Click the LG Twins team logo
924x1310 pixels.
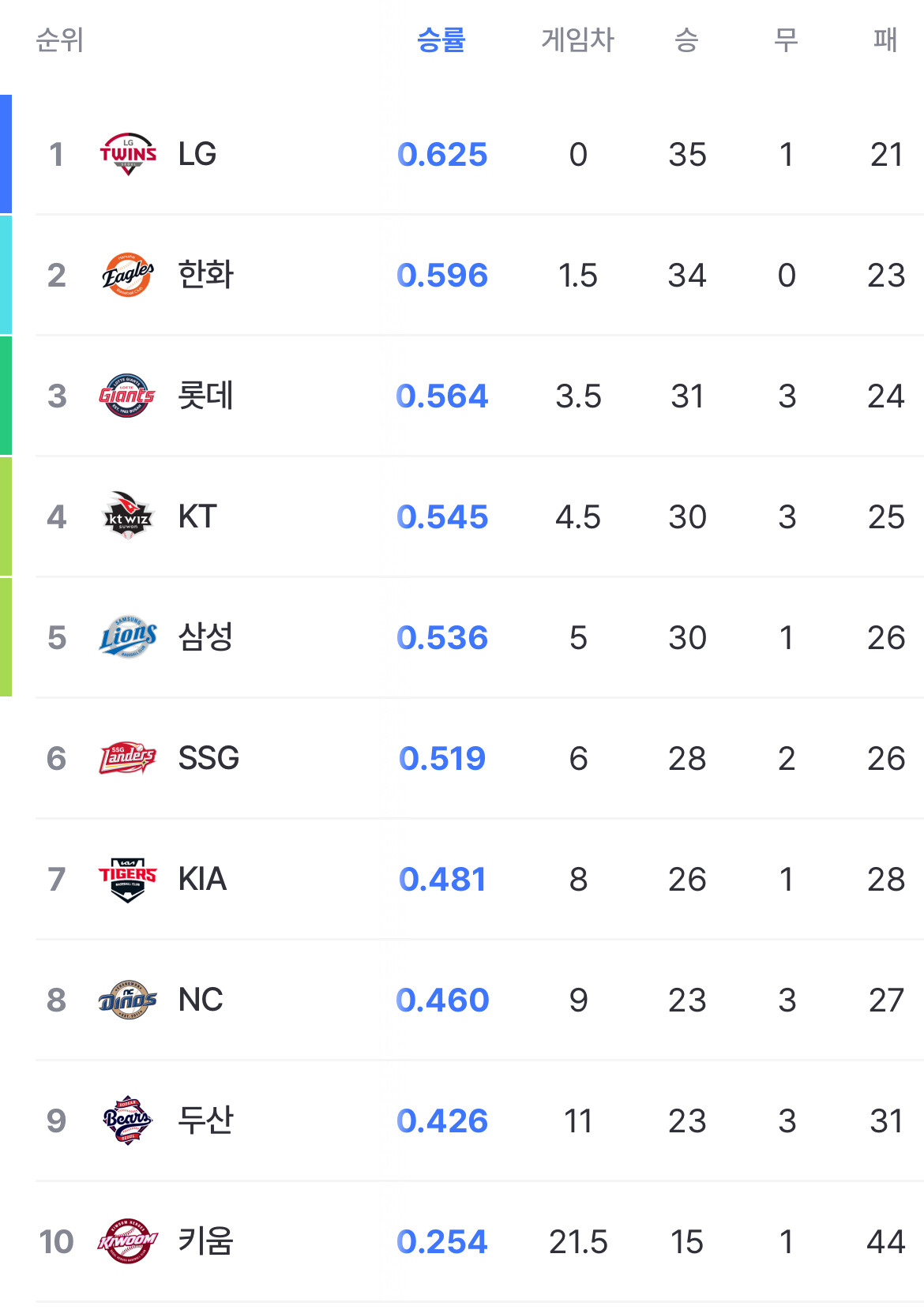(128, 154)
